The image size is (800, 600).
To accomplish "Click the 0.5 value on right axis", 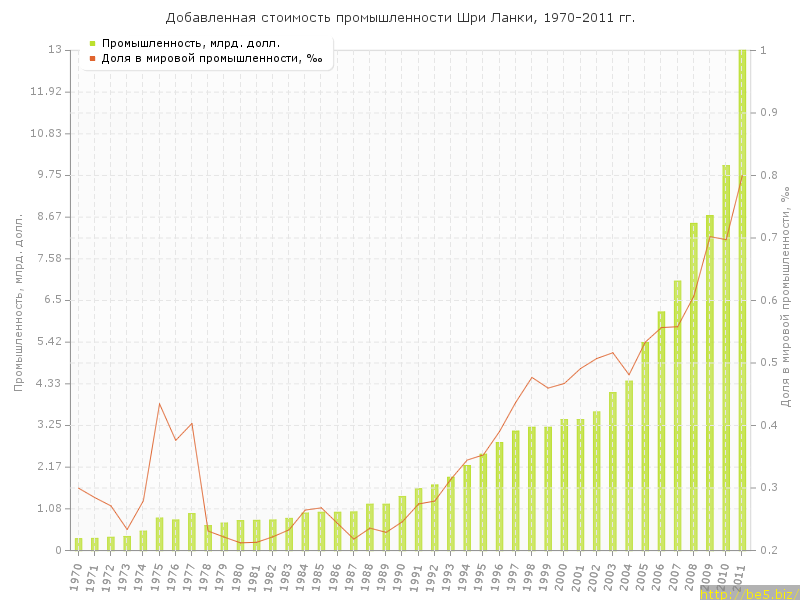I will tap(767, 363).
